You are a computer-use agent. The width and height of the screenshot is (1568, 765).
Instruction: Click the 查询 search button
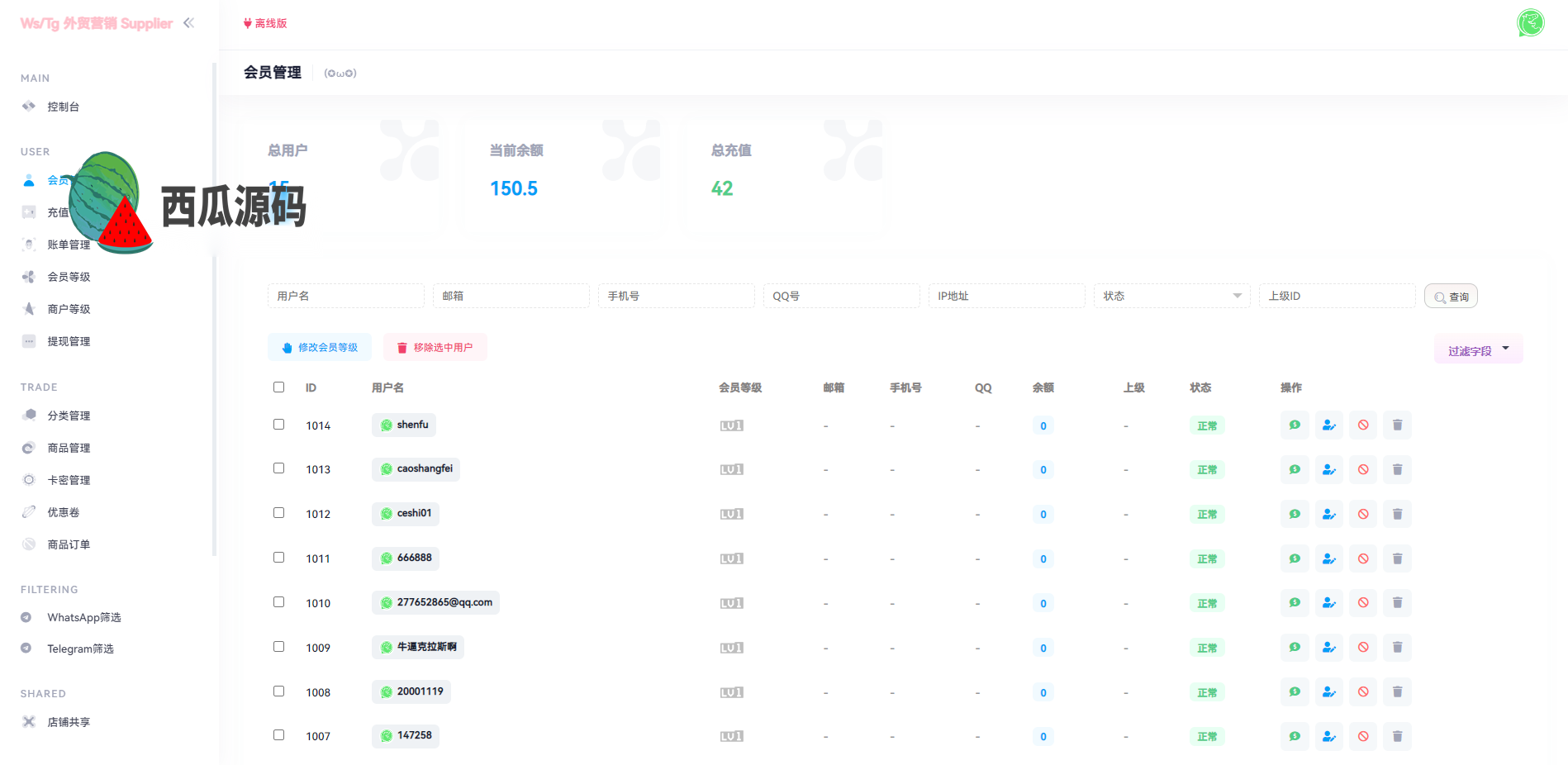tap(1451, 297)
